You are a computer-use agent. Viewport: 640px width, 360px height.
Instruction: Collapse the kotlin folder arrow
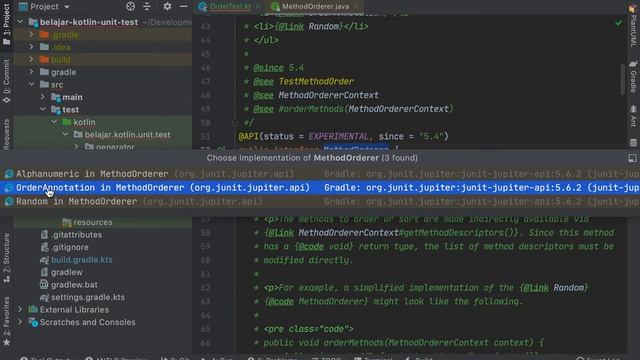click(54, 122)
